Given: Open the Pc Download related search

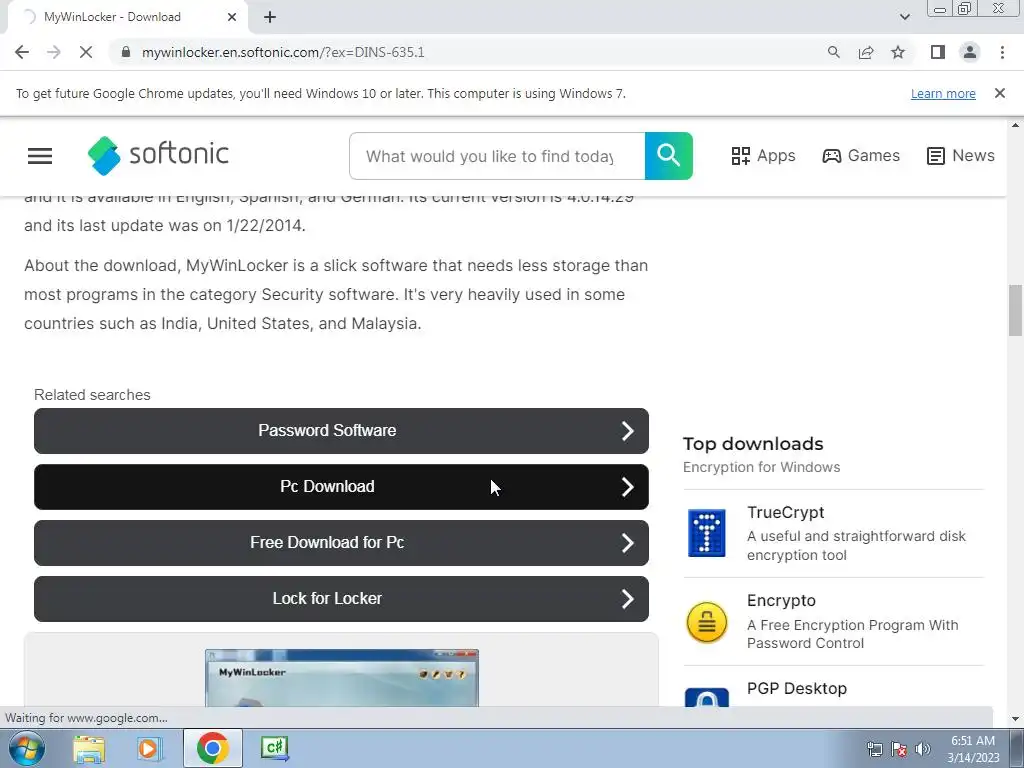Looking at the screenshot, I should pos(341,487).
